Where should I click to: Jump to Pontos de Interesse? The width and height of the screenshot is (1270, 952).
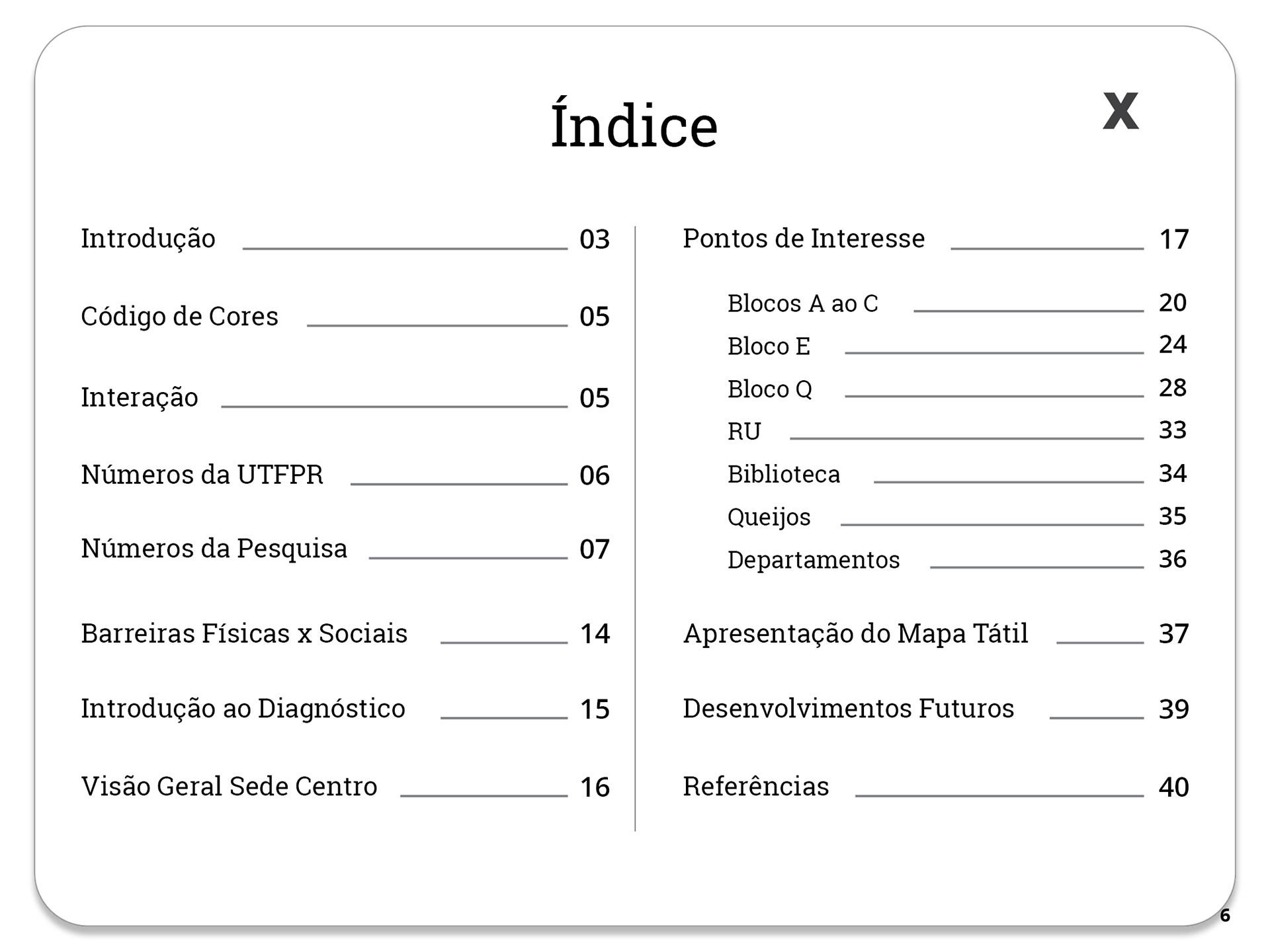click(x=936, y=239)
